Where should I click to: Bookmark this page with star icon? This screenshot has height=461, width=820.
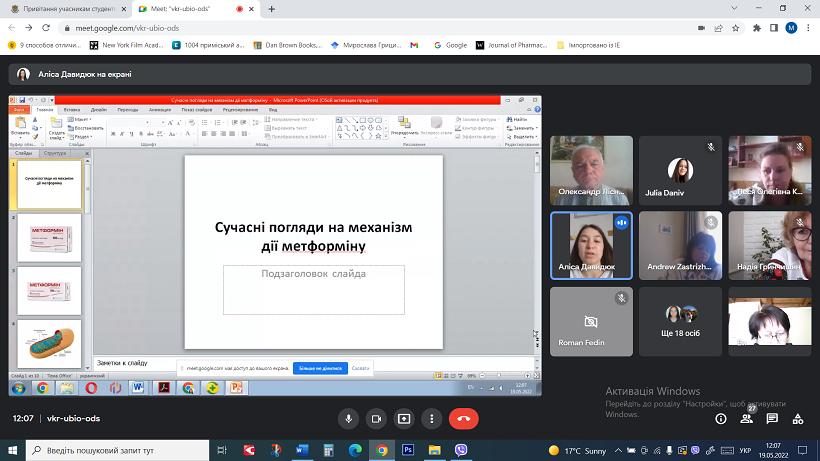[736, 28]
